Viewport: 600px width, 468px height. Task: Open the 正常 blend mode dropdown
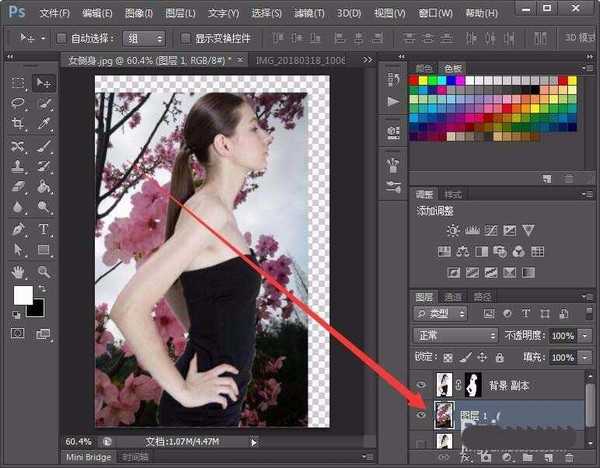point(456,335)
